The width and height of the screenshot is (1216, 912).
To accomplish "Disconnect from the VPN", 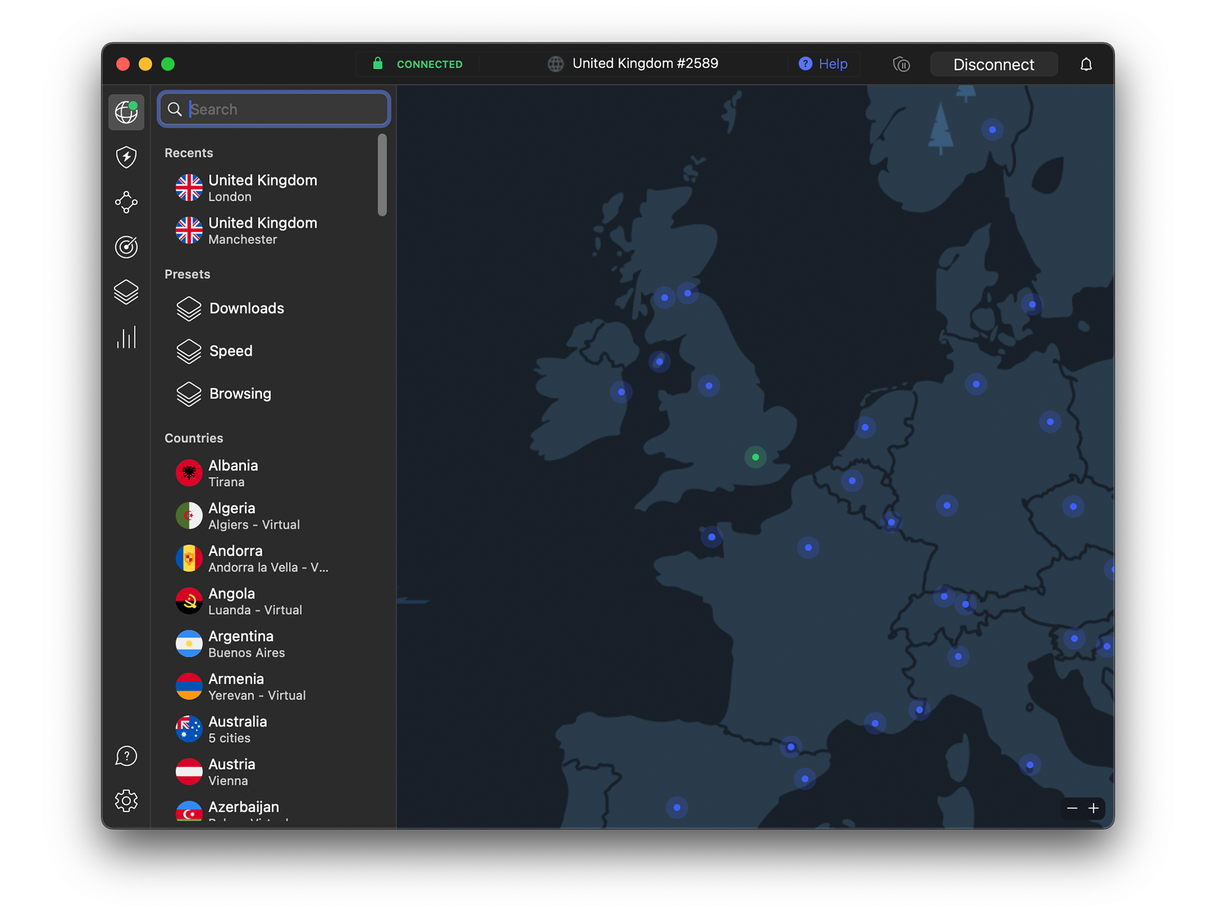I will 994,63.
